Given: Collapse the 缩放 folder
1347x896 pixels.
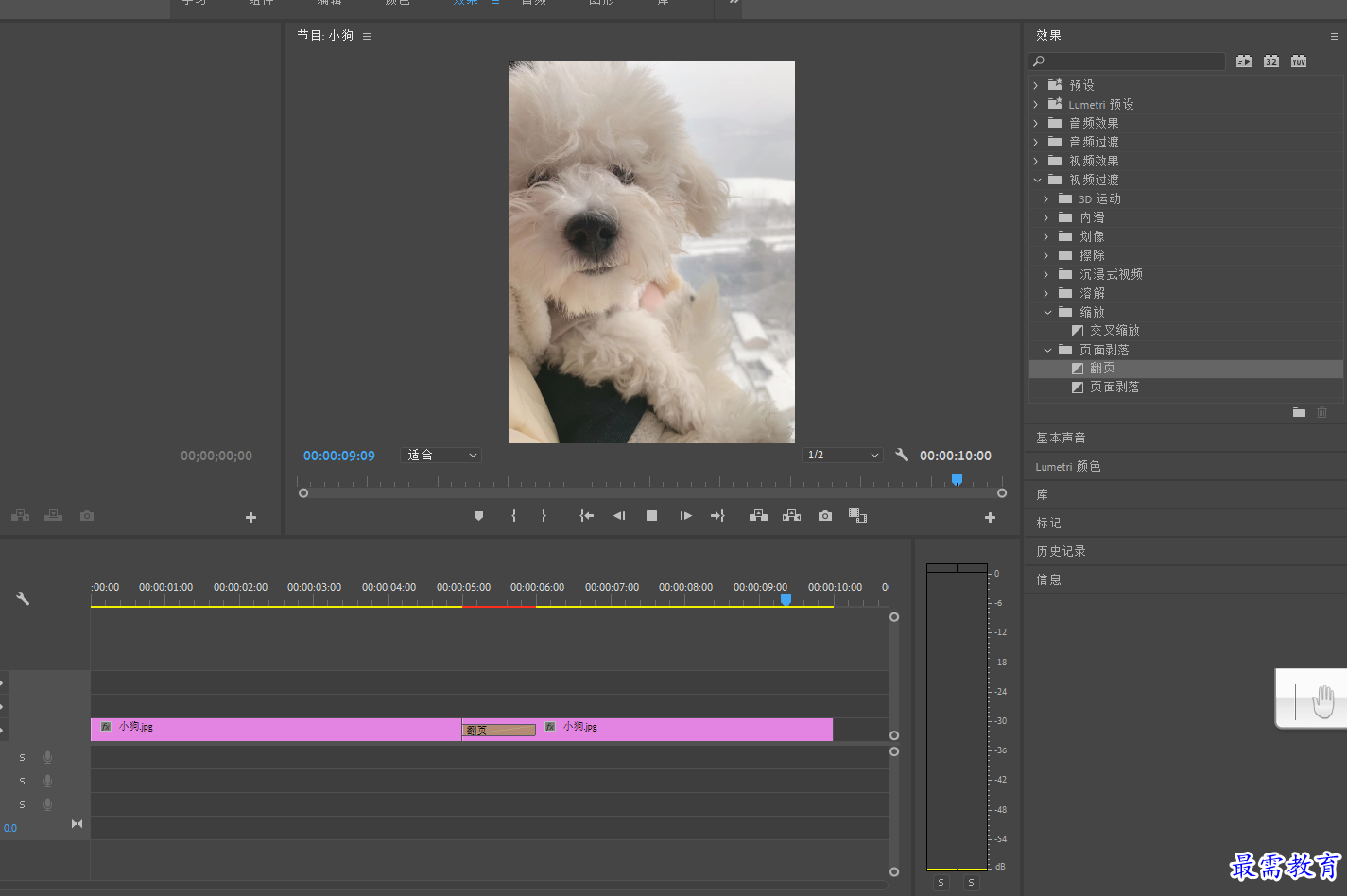Looking at the screenshot, I should pyautogui.click(x=1047, y=312).
